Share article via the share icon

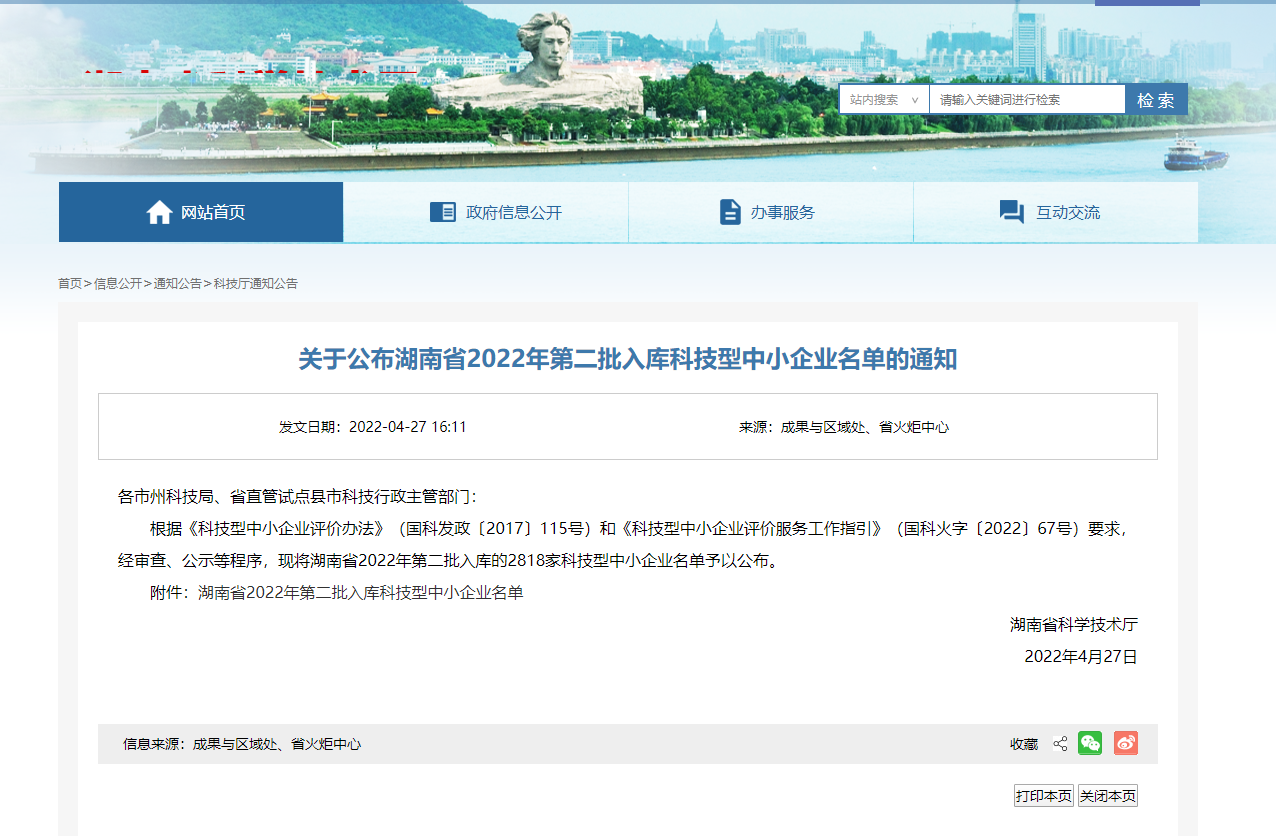tap(1060, 744)
